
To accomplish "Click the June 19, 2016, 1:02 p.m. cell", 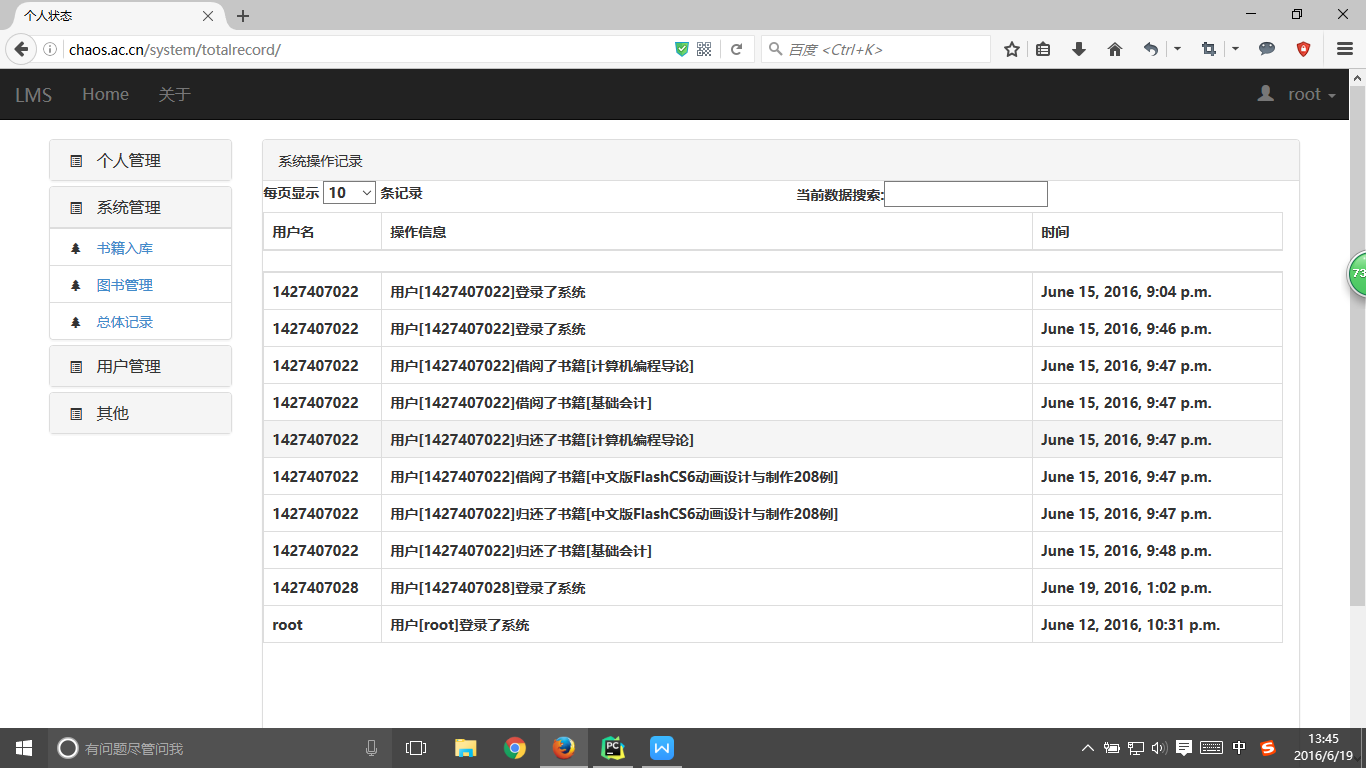I will [1157, 587].
